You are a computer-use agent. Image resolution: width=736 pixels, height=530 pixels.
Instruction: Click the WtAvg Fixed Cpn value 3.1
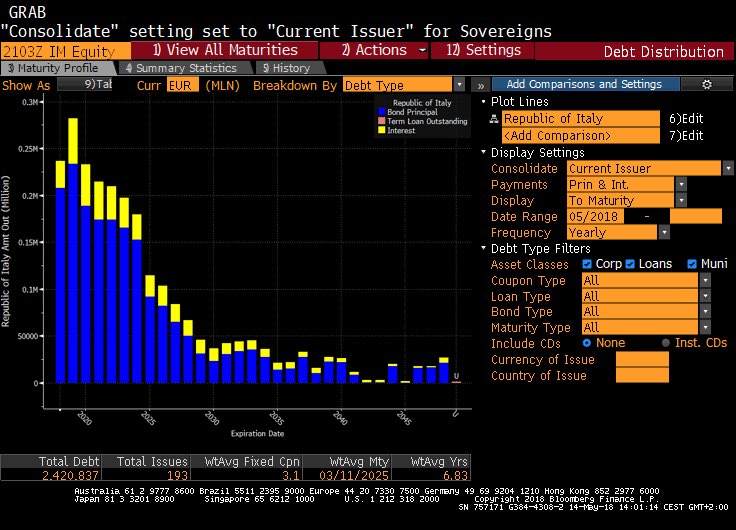[x=291, y=476]
